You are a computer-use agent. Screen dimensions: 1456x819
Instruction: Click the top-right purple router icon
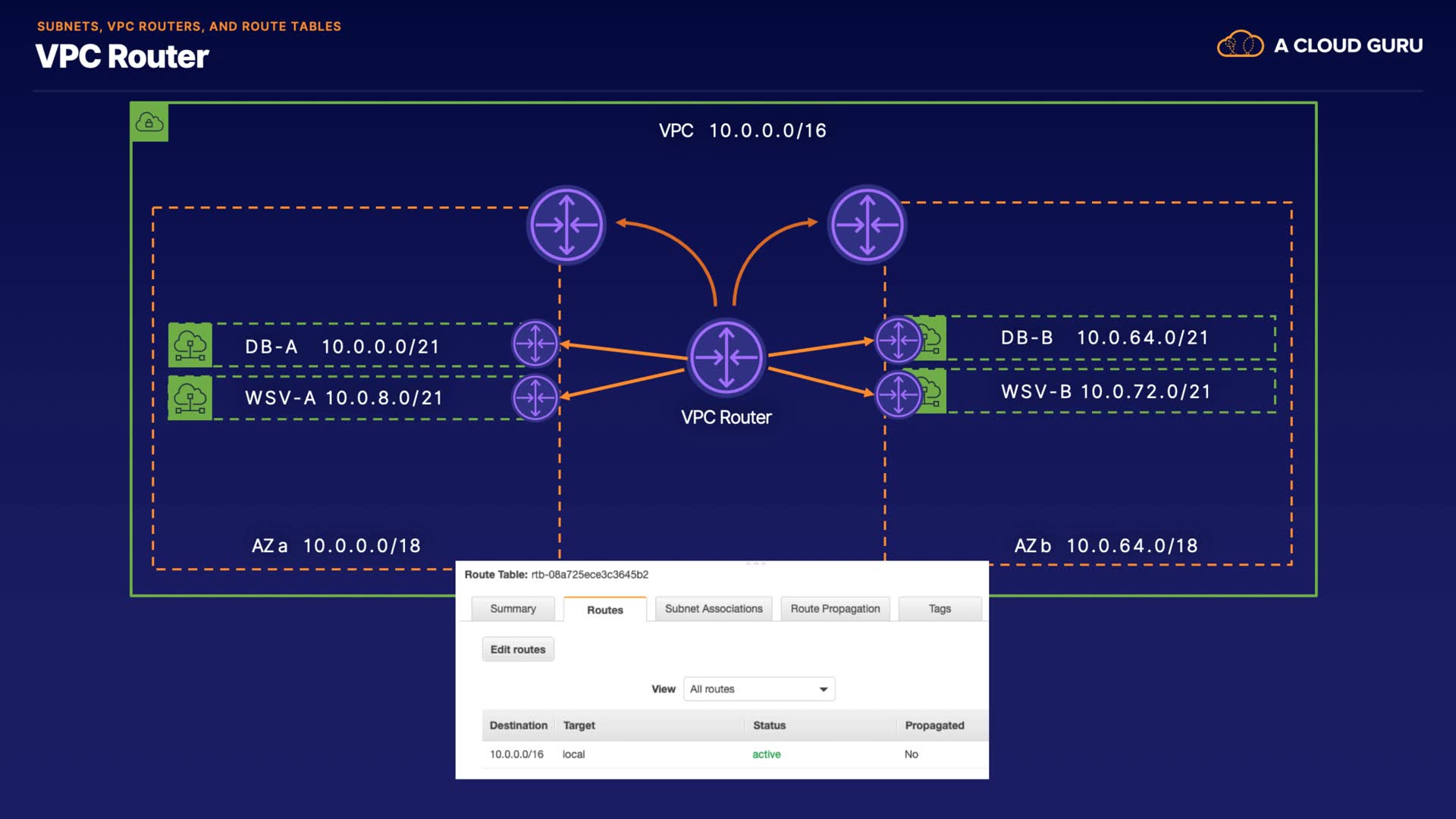(x=867, y=224)
